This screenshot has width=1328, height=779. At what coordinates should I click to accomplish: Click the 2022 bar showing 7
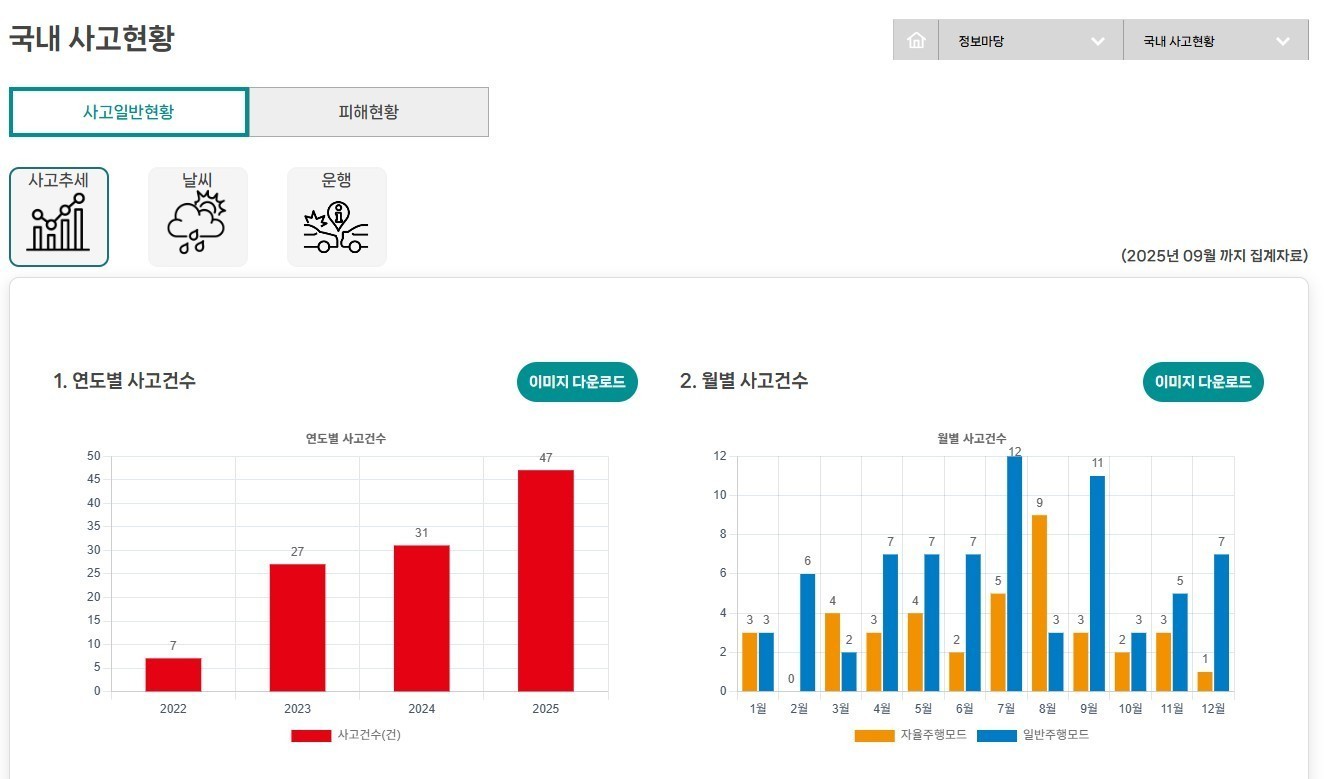(x=173, y=675)
